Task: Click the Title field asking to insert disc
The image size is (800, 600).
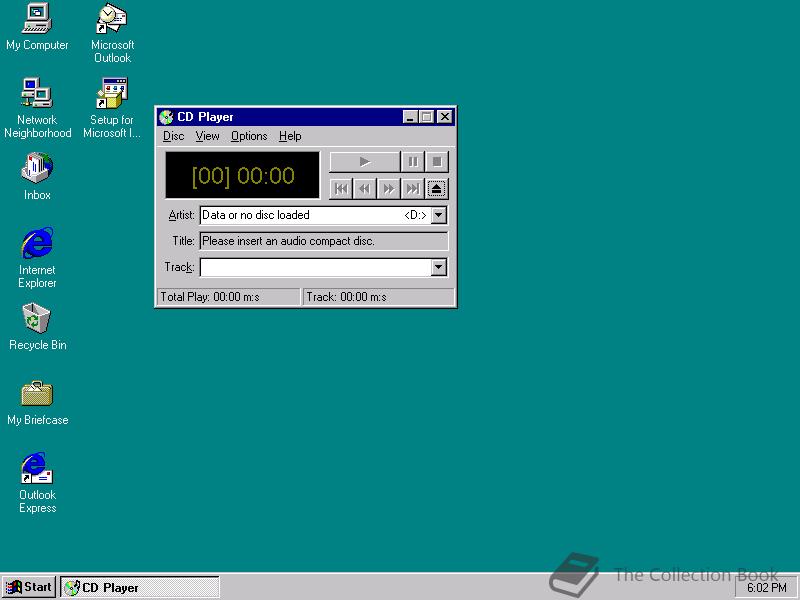Action: (324, 241)
